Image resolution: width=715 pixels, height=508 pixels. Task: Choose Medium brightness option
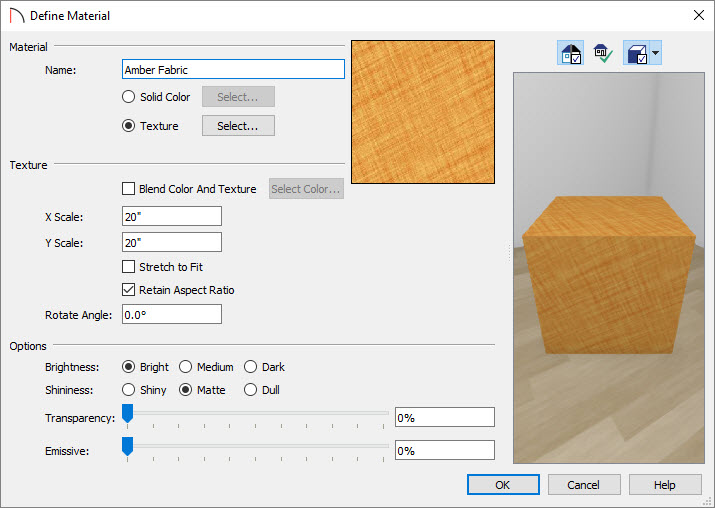[x=186, y=367]
